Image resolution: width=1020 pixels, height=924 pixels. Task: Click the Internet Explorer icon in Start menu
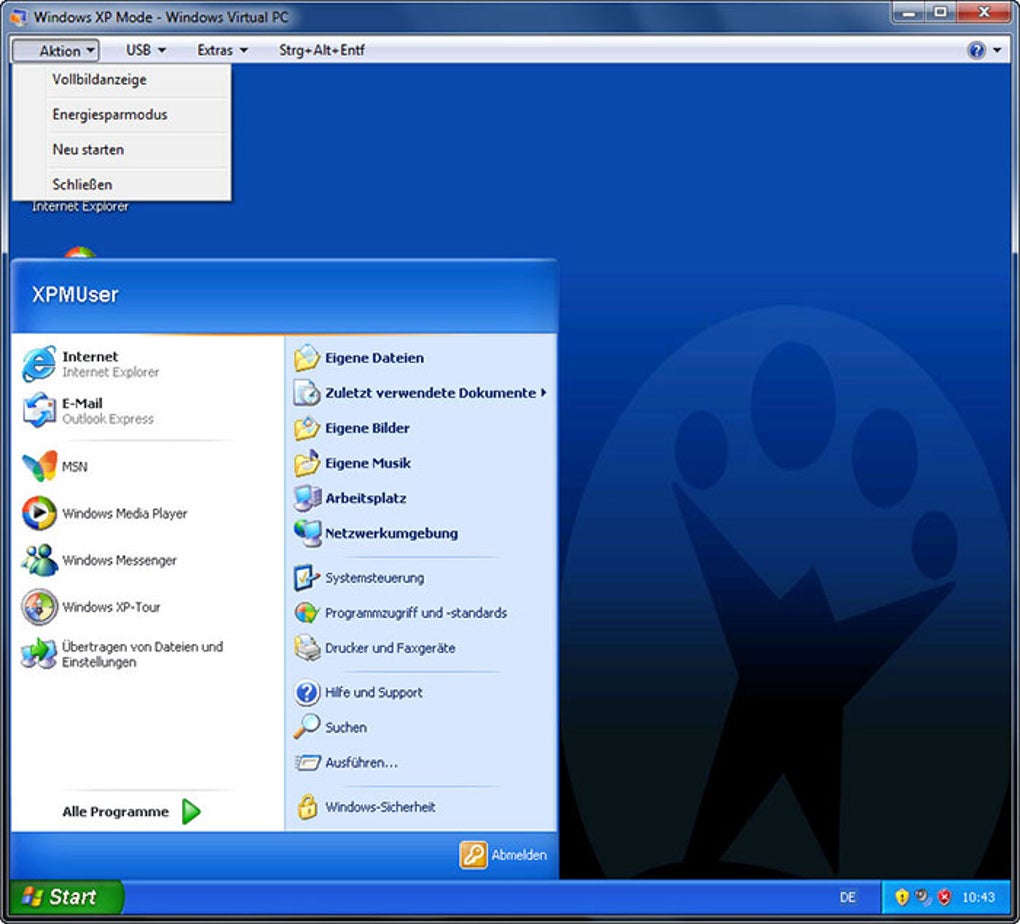[x=39, y=364]
